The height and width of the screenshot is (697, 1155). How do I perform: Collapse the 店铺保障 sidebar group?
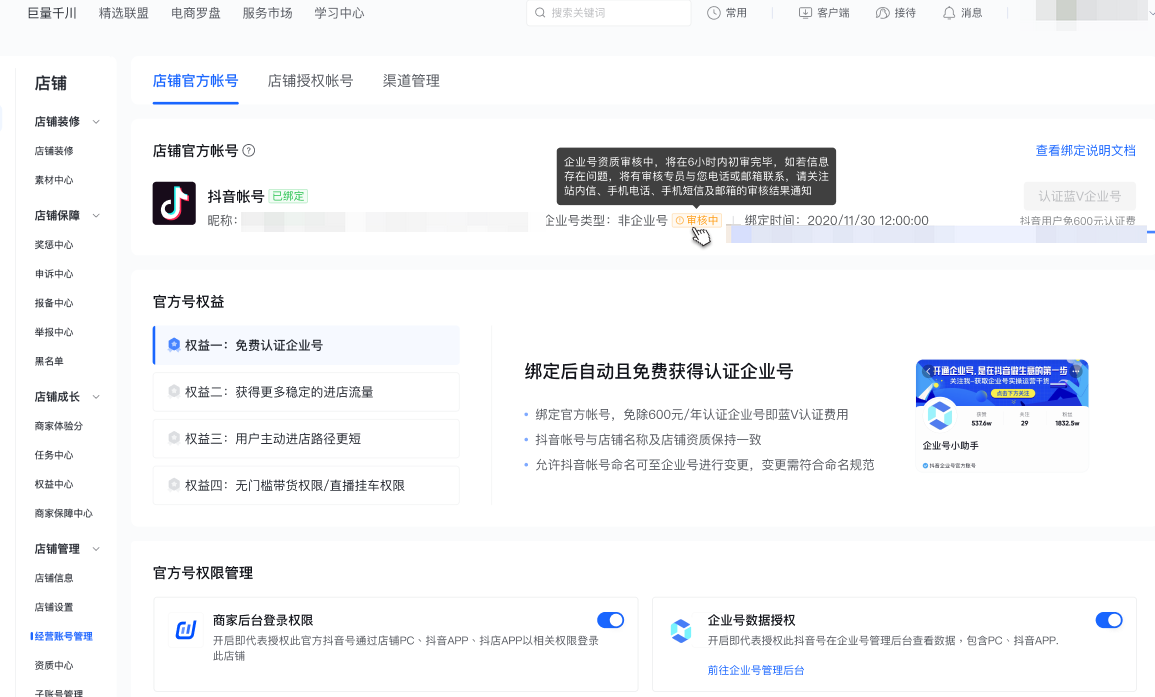click(97, 215)
